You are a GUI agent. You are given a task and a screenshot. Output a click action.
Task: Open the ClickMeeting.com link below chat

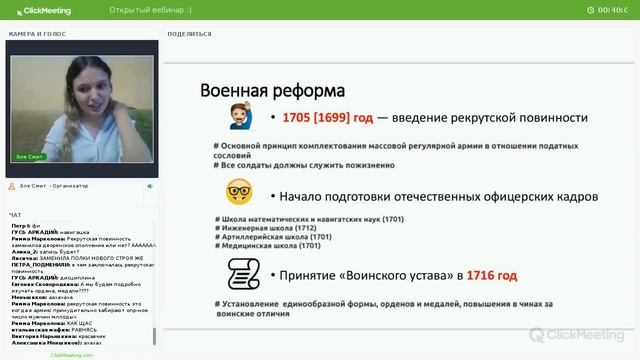tap(72, 356)
